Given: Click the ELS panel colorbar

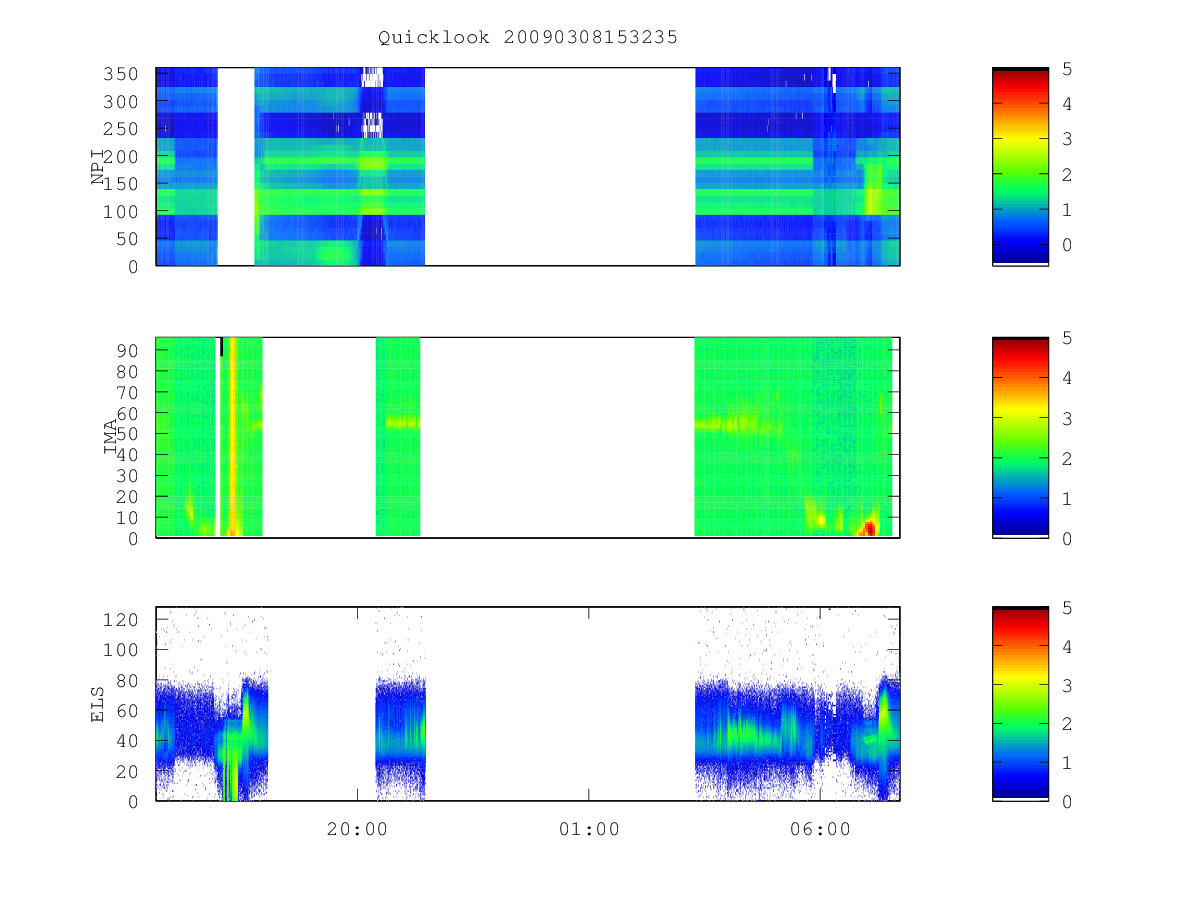Looking at the screenshot, I should pyautogui.click(x=1020, y=704).
